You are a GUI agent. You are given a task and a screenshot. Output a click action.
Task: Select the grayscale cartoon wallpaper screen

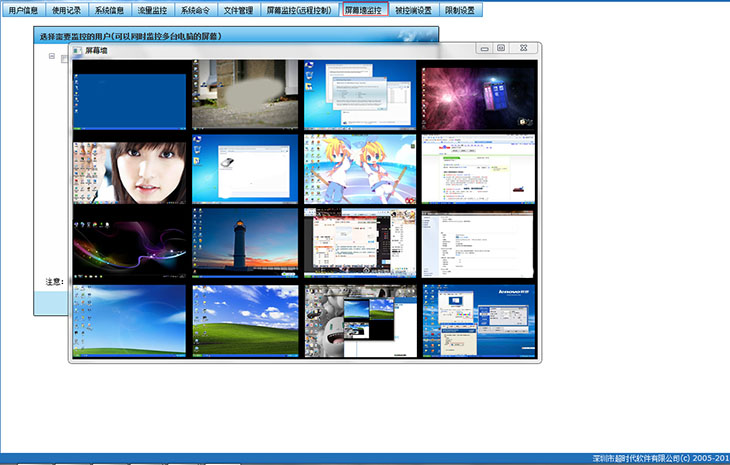(361, 321)
